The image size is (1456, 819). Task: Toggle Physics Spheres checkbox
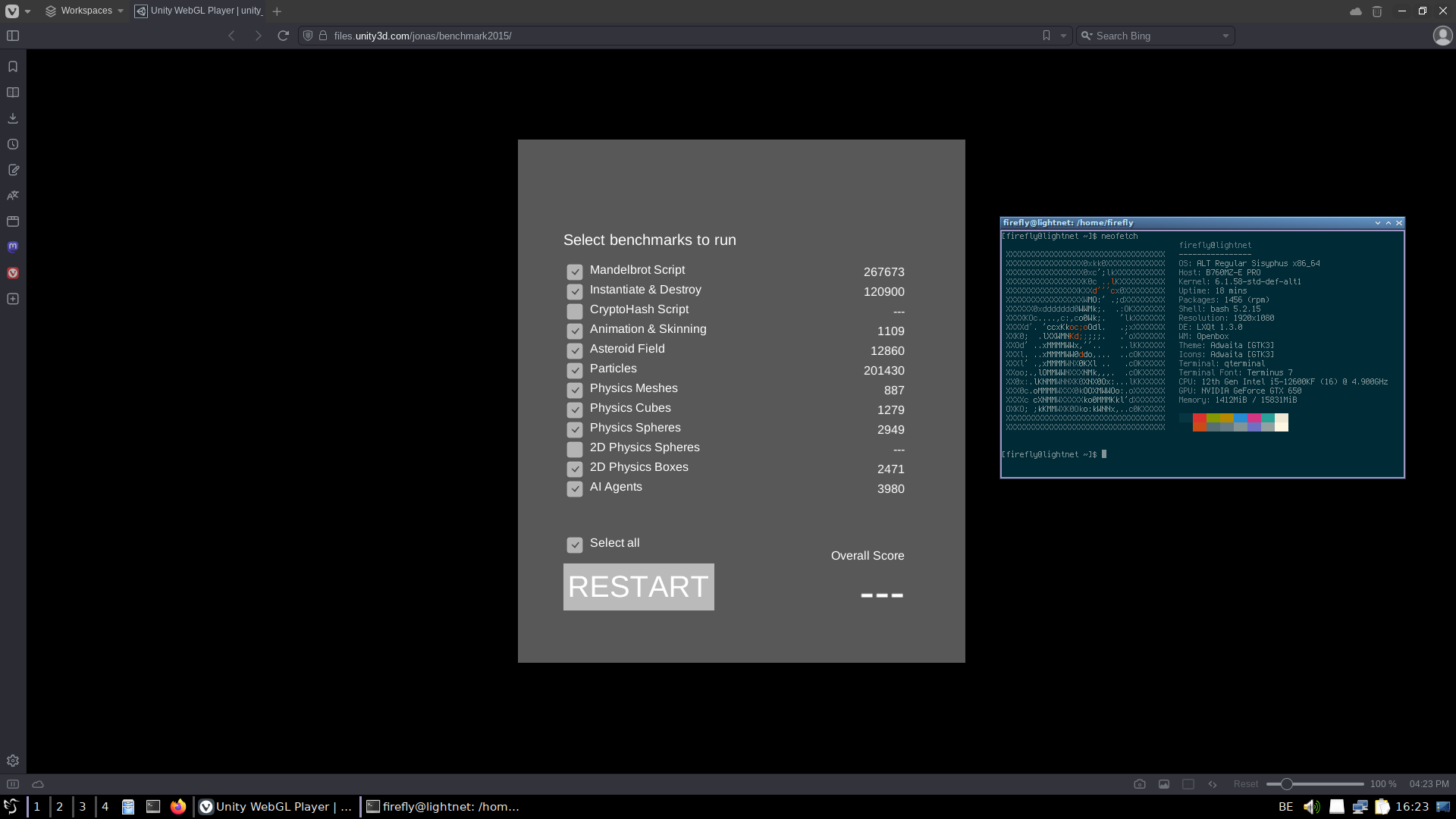coord(575,429)
